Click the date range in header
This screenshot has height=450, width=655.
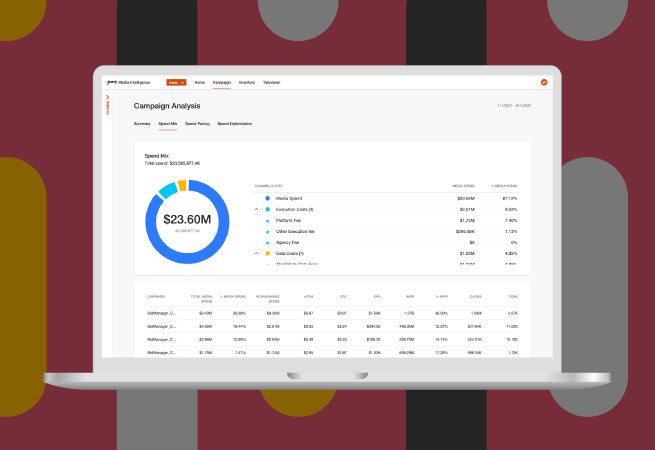(513, 105)
